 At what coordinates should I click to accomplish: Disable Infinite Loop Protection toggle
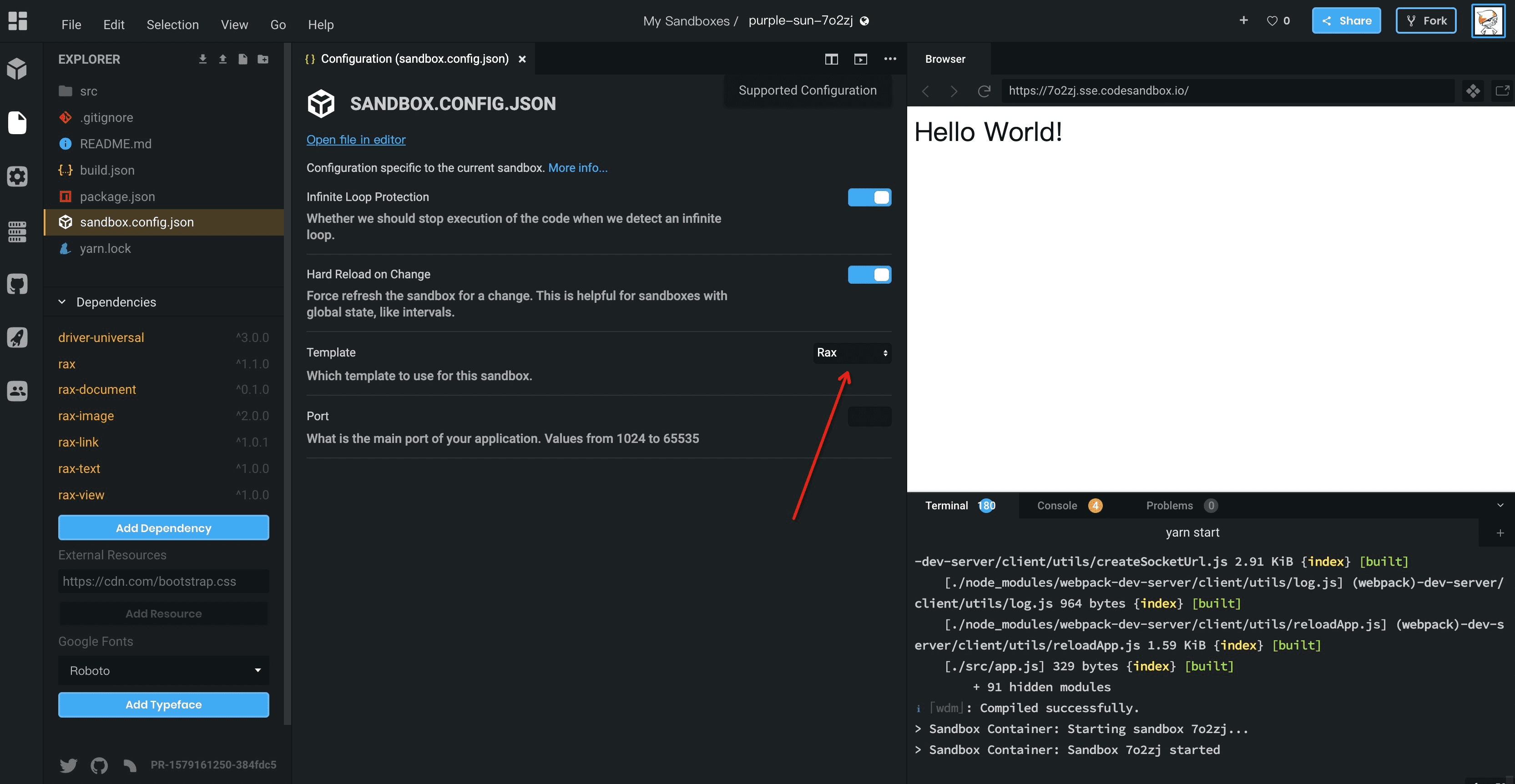tap(869, 197)
